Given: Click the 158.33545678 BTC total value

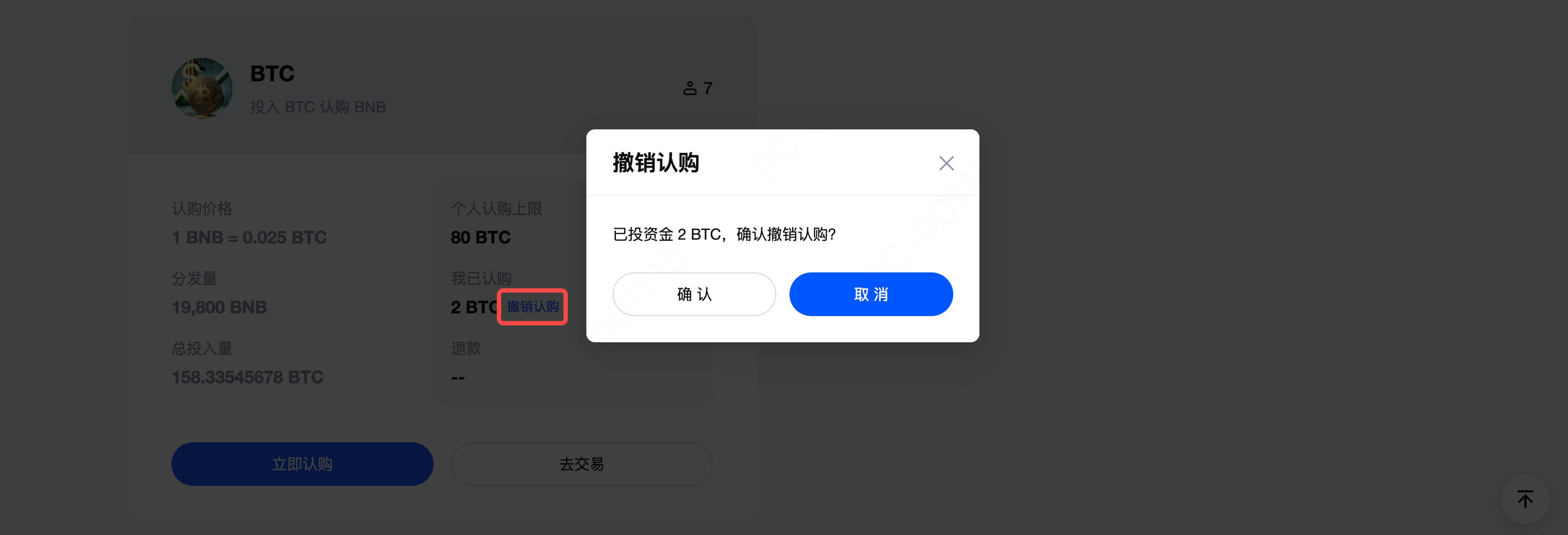Looking at the screenshot, I should coord(247,377).
